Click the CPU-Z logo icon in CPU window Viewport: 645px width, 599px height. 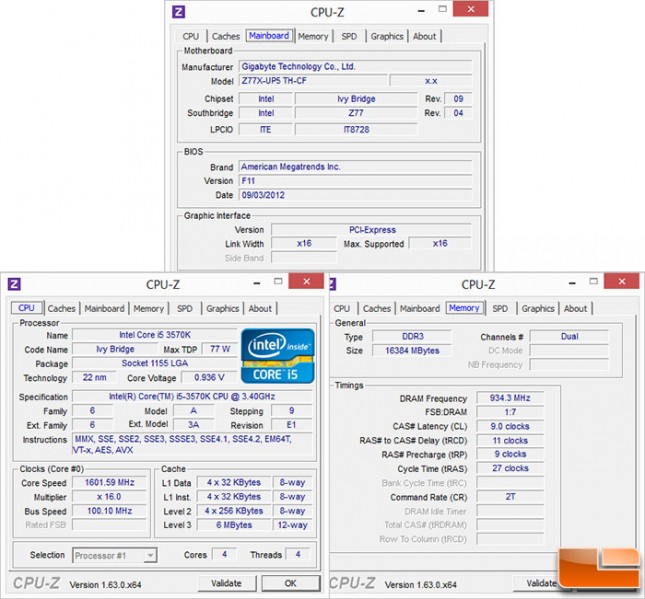[x=14, y=283]
